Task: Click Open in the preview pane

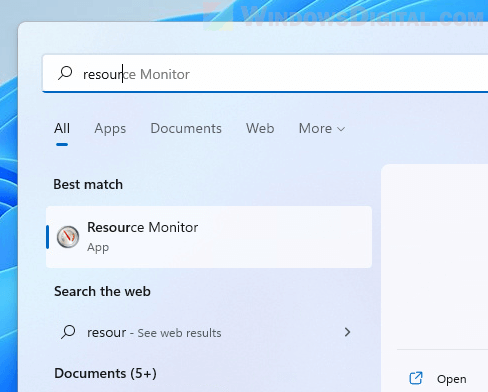Action: pos(451,379)
